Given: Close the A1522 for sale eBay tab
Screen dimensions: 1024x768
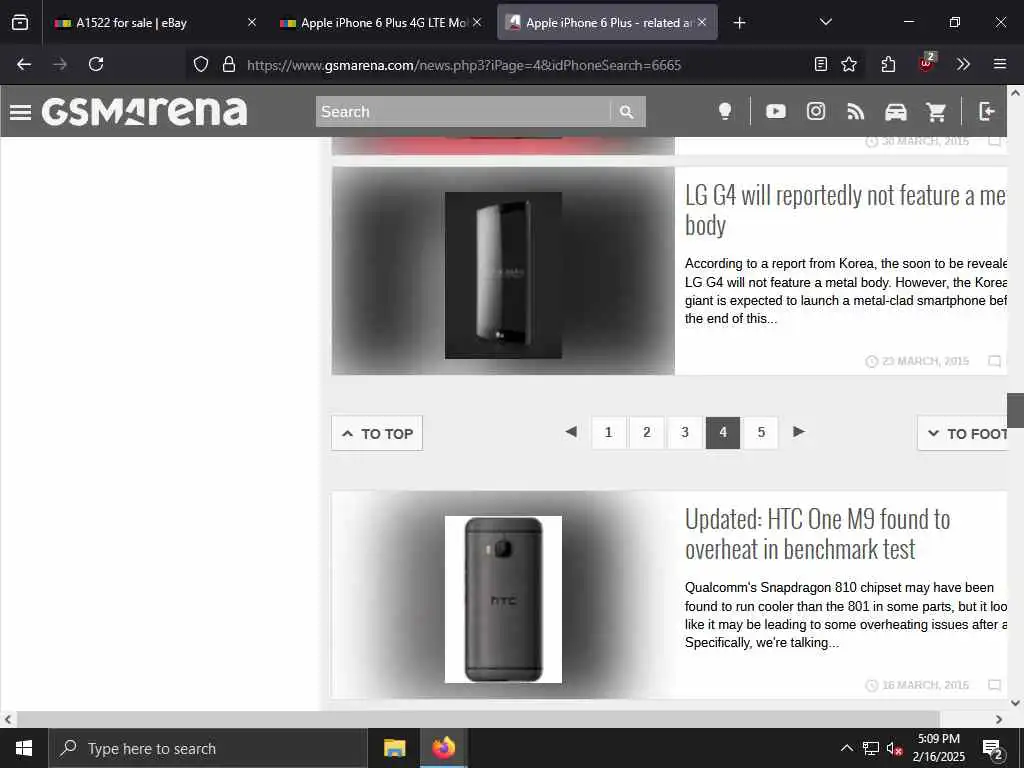Looking at the screenshot, I should tap(252, 22).
